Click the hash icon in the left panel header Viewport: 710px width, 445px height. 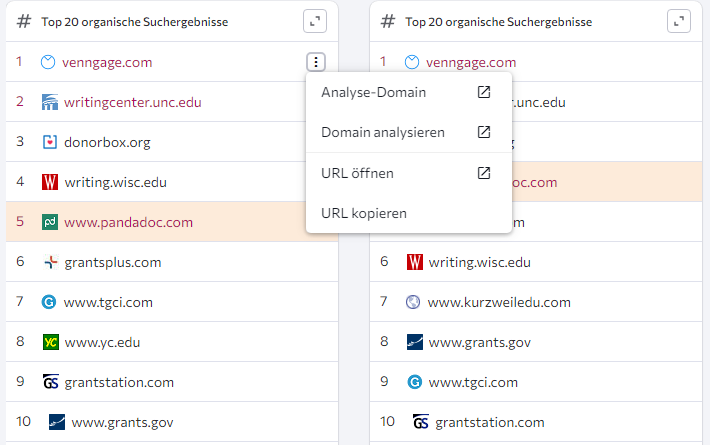point(24,21)
